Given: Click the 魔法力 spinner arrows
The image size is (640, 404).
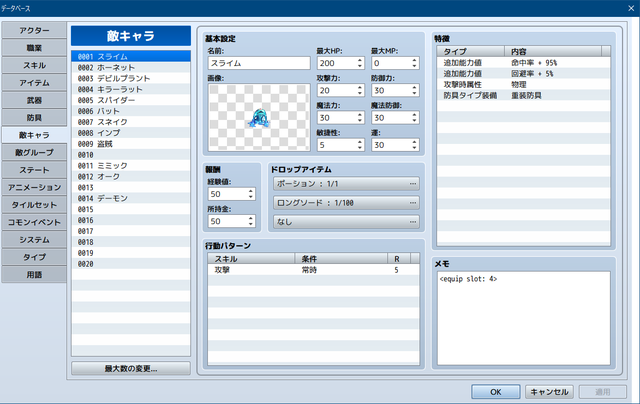Looking at the screenshot, I should tap(360, 118).
